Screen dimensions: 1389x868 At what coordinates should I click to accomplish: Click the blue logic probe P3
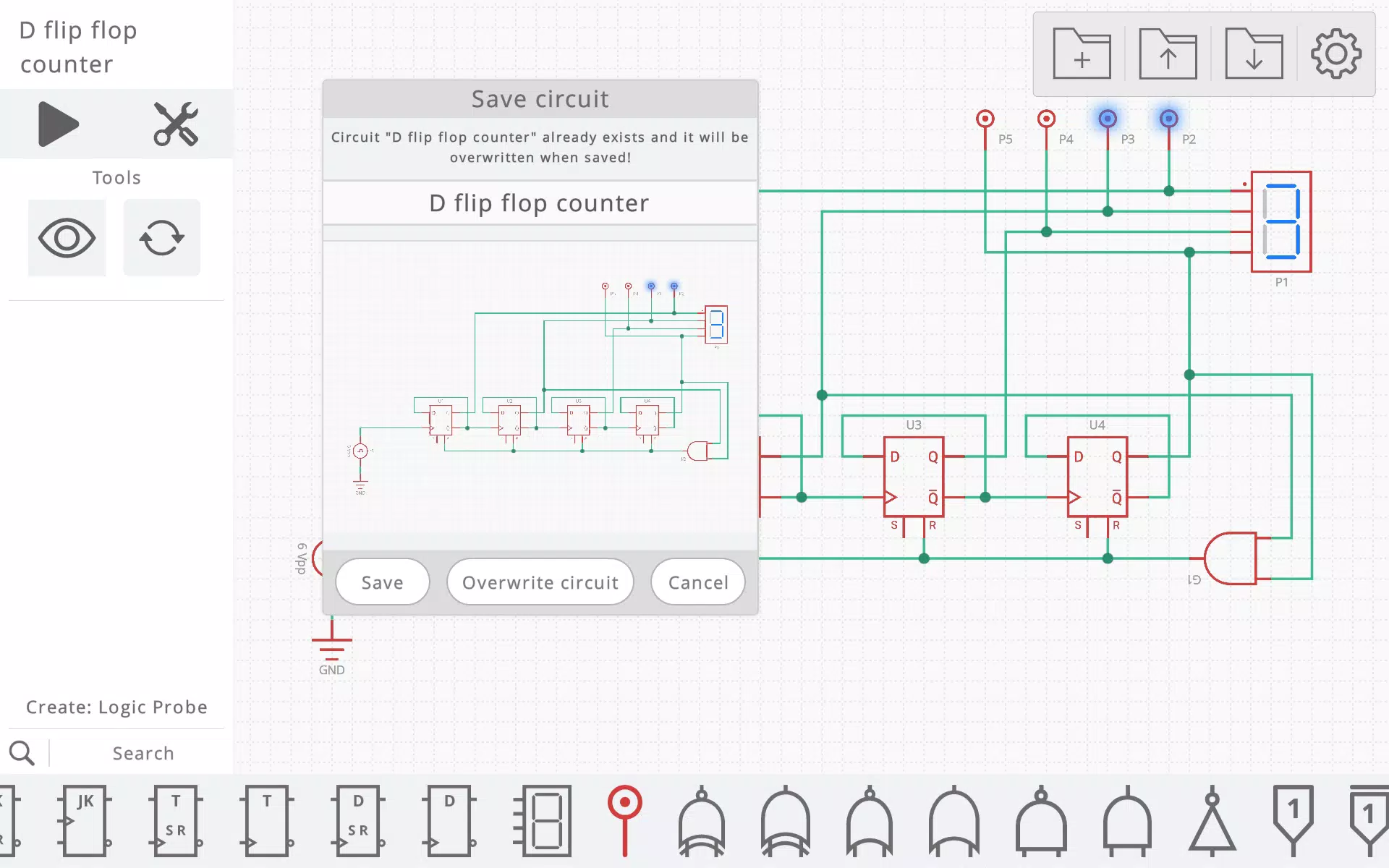1108,119
